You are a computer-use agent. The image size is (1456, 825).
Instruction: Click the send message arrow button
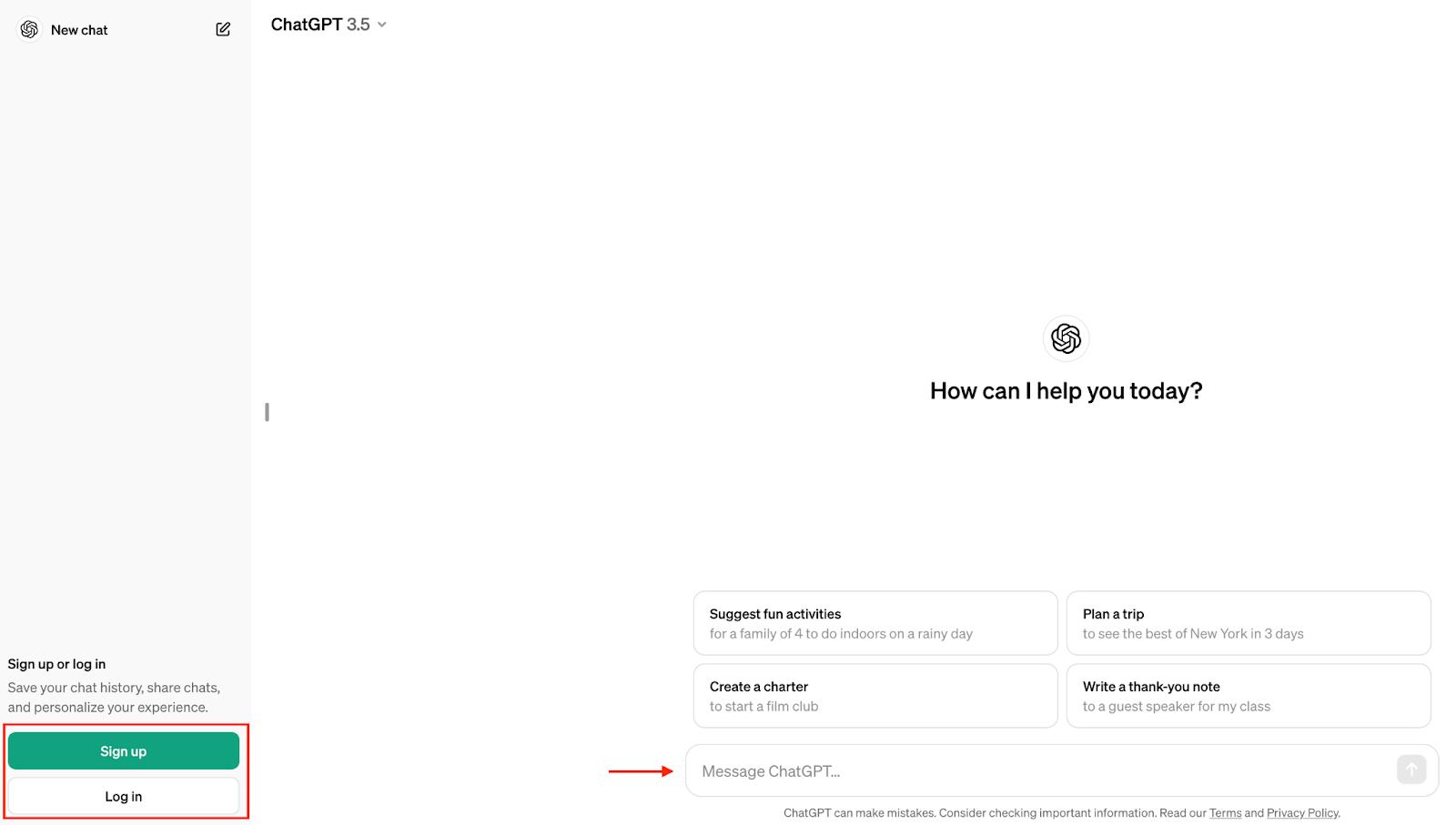pos(1411,770)
